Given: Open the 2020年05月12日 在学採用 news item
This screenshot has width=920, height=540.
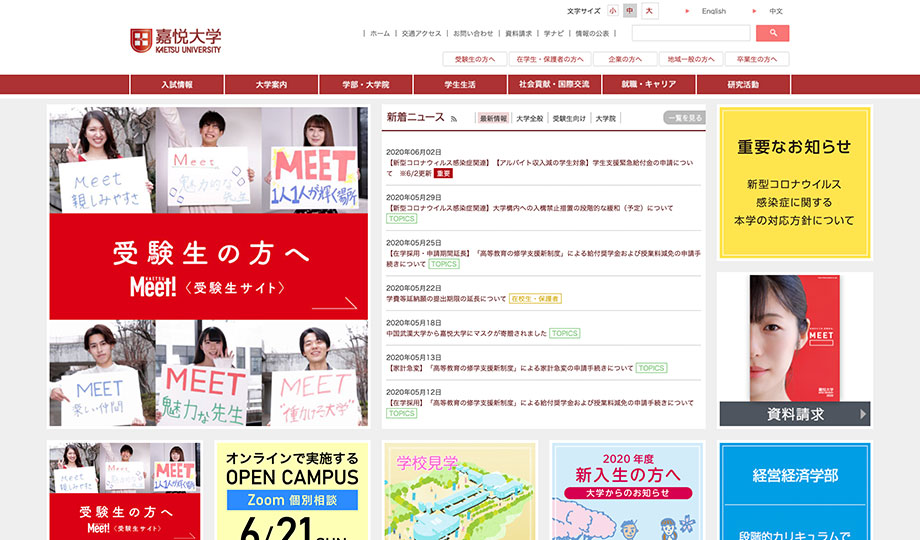Looking at the screenshot, I should (x=540, y=403).
